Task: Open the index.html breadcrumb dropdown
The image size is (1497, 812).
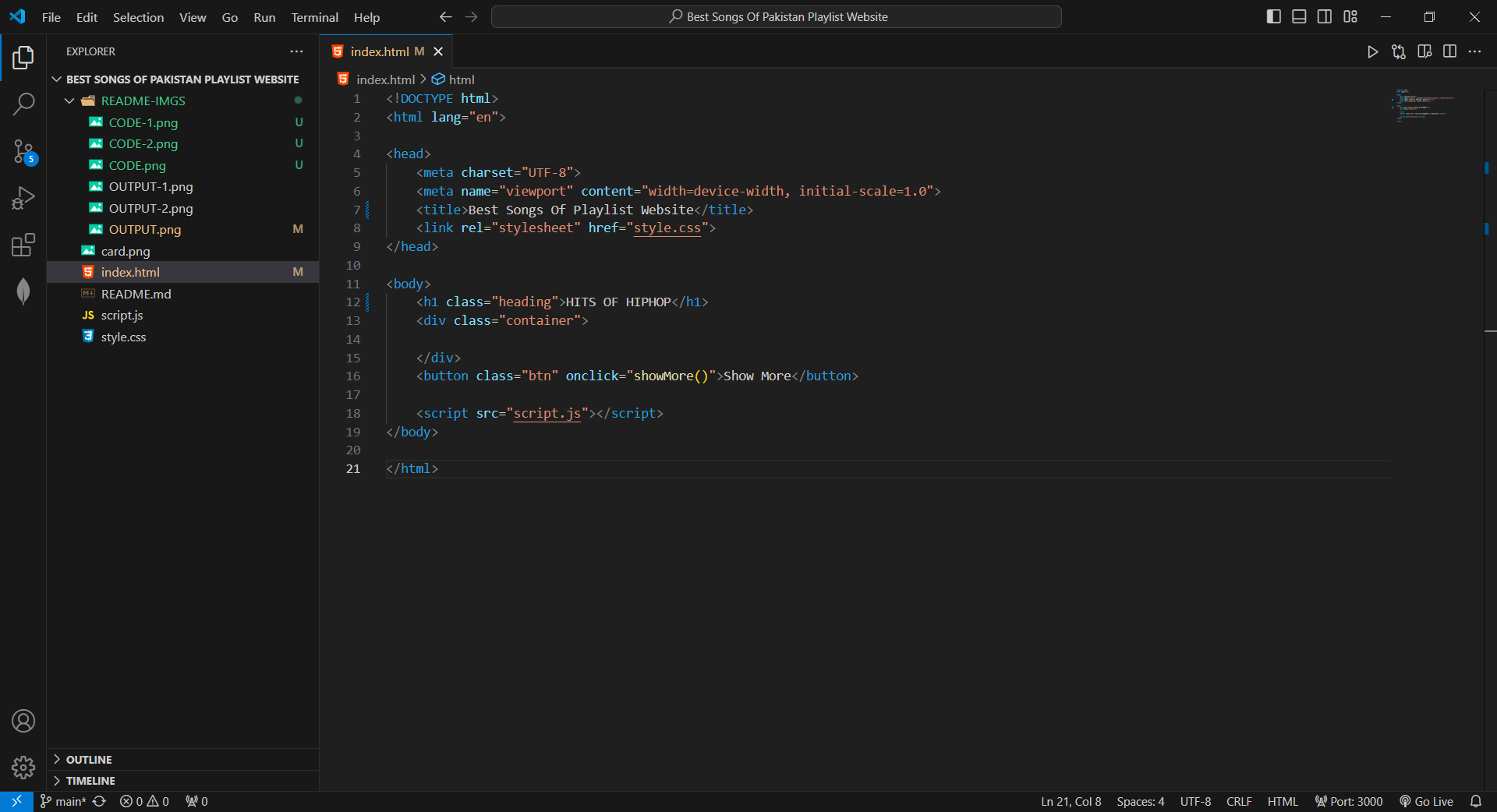Action: 377,79
